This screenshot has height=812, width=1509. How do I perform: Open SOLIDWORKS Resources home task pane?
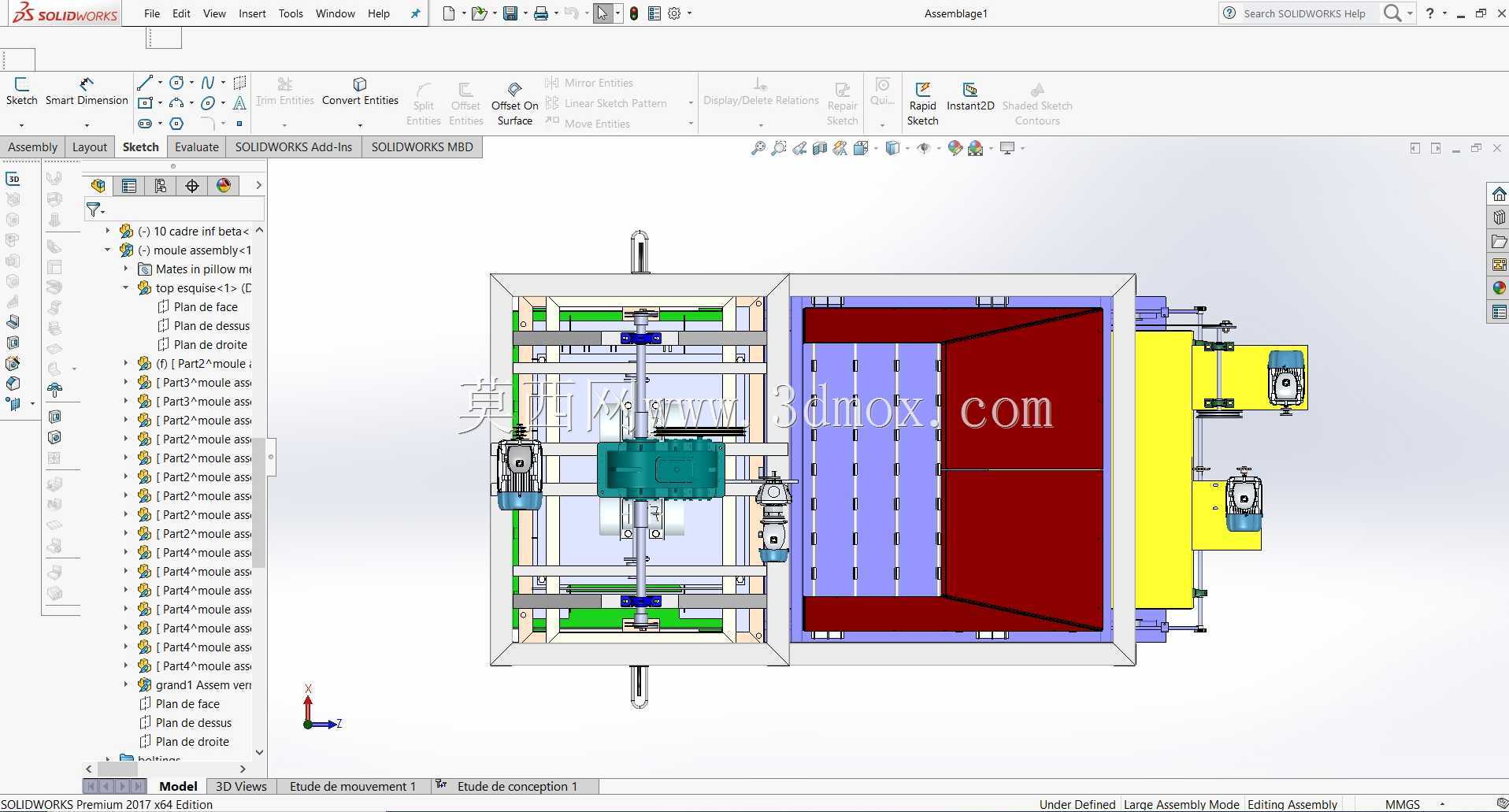tap(1499, 194)
